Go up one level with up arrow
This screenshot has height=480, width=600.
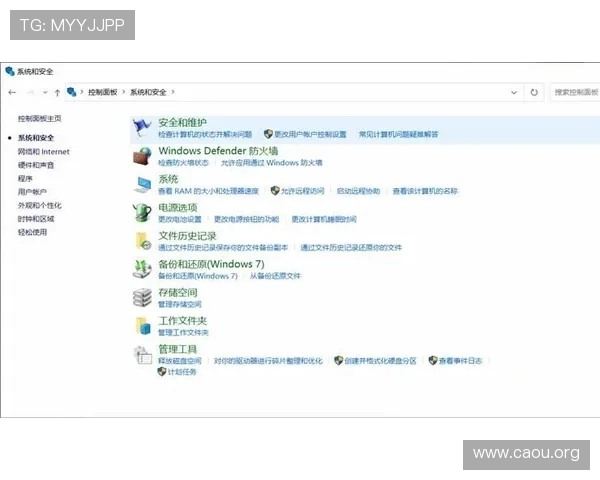[57, 93]
